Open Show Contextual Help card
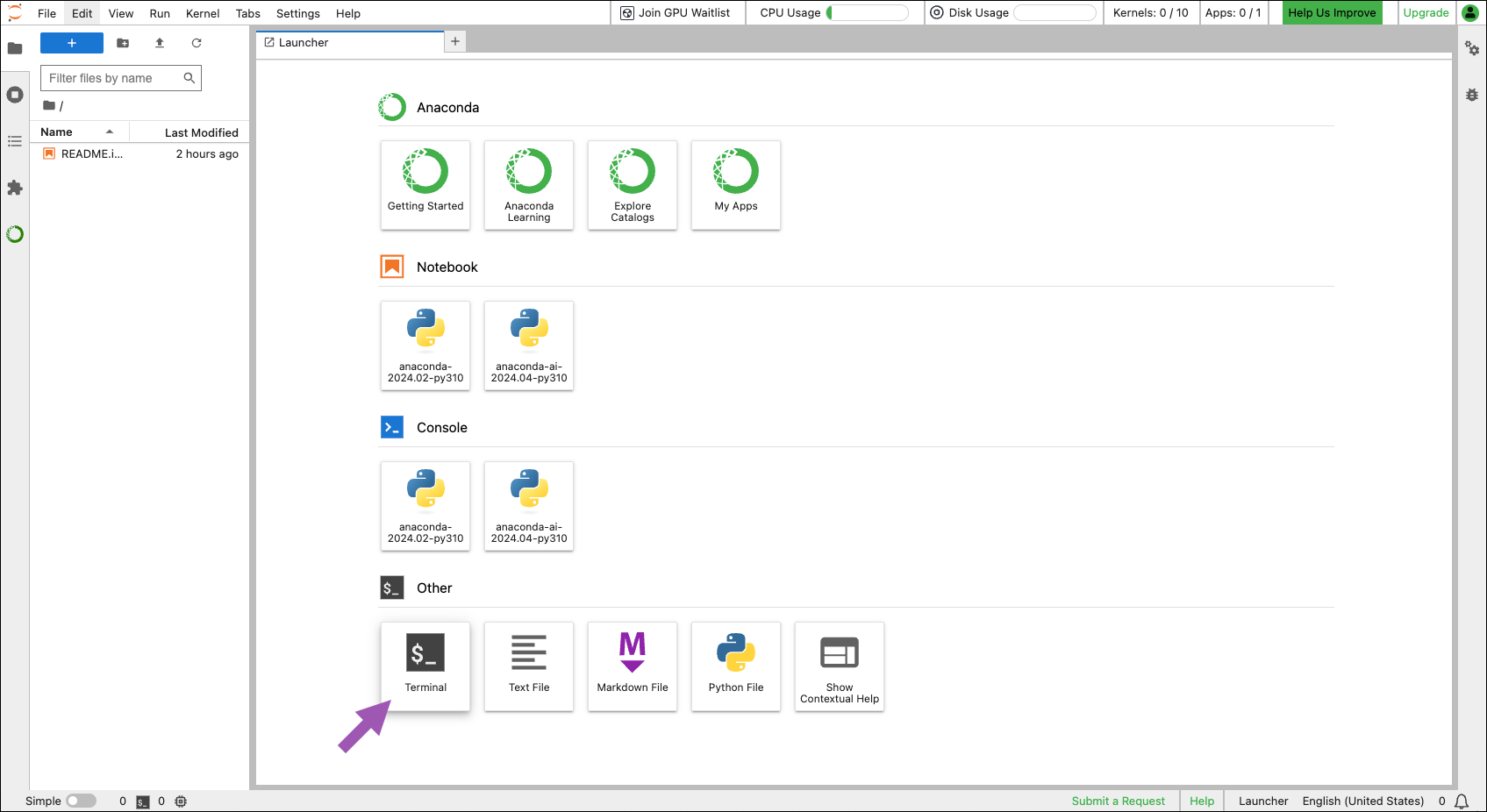This screenshot has width=1487, height=812. tap(840, 666)
